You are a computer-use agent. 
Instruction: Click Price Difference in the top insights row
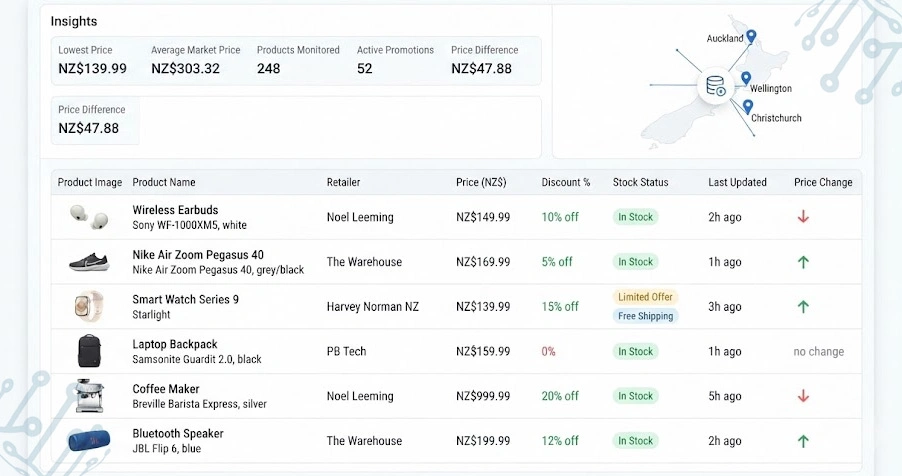pyautogui.click(x=484, y=60)
